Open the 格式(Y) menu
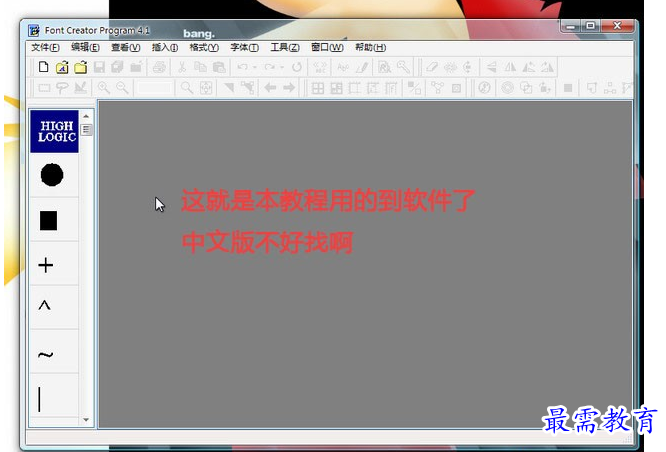Viewport: 666px width, 452px height. [204, 48]
